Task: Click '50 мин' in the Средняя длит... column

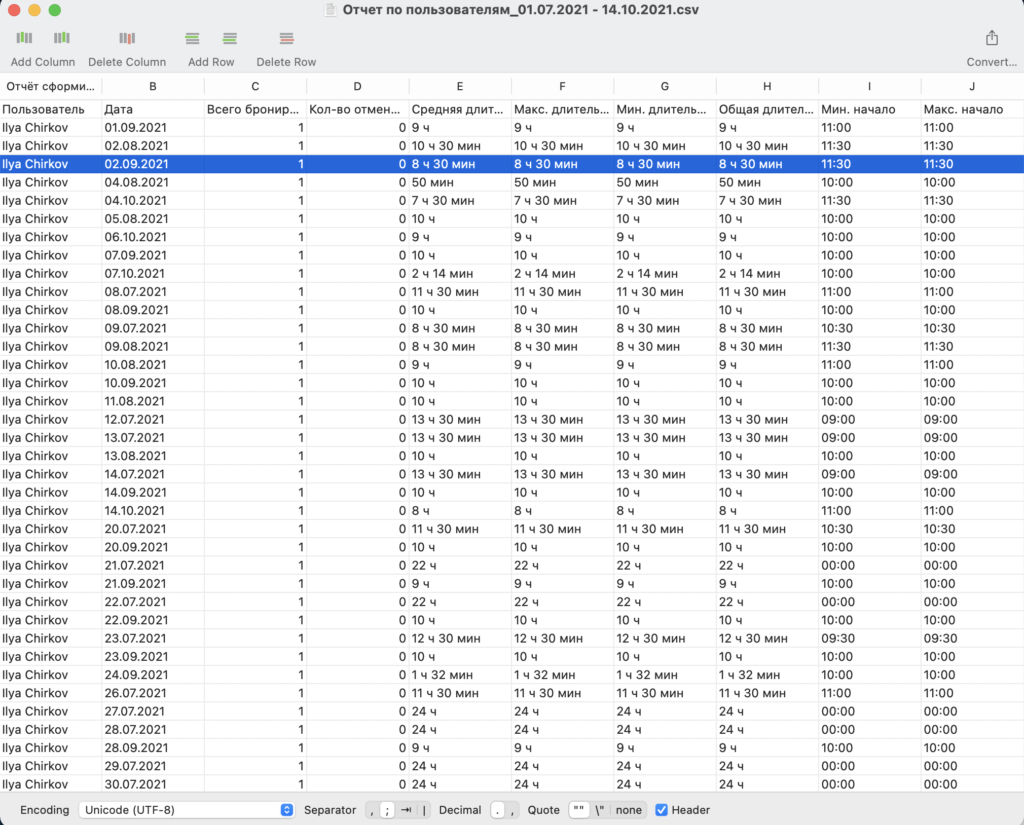Action: tap(432, 182)
